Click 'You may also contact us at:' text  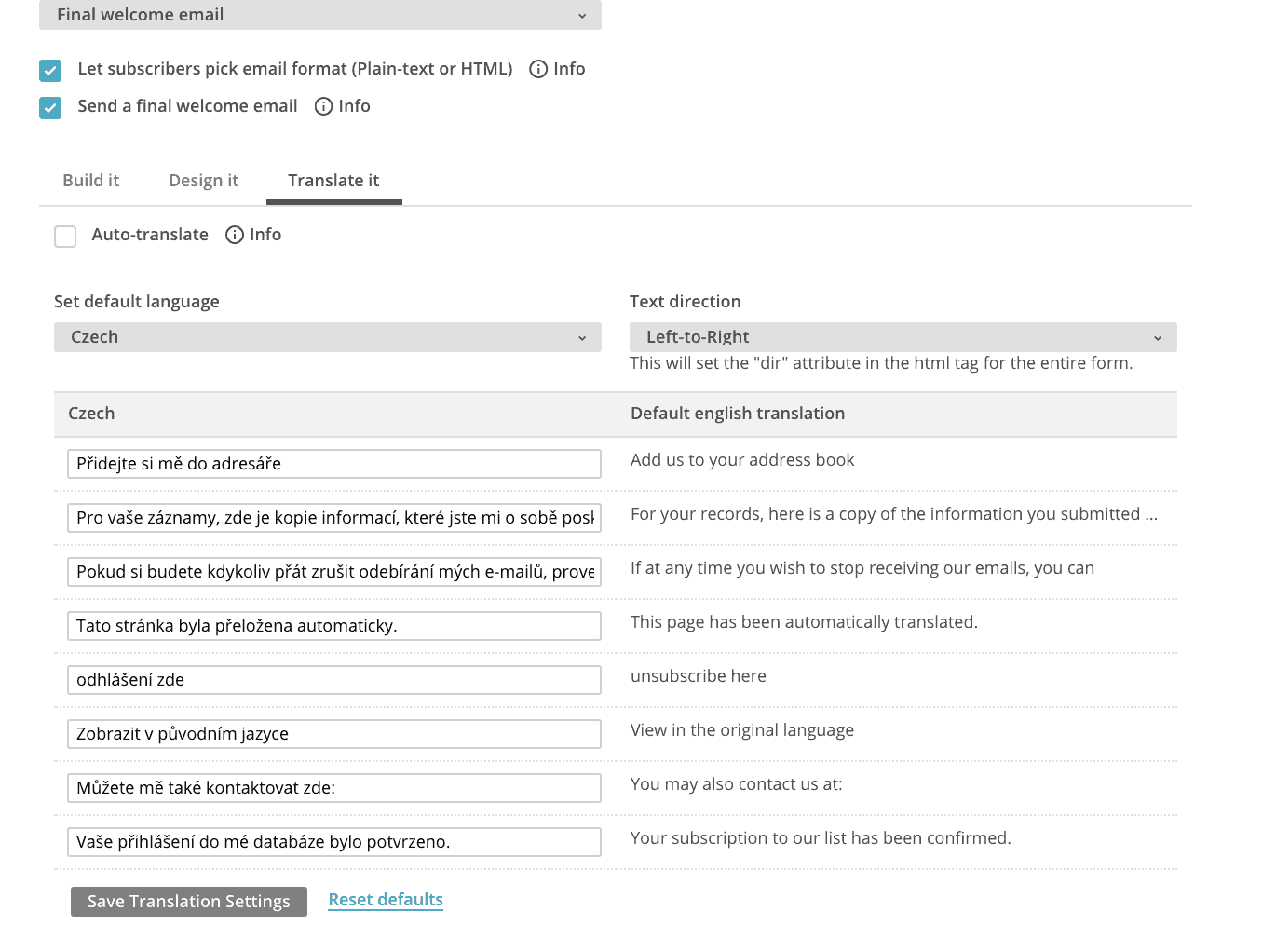(x=737, y=784)
